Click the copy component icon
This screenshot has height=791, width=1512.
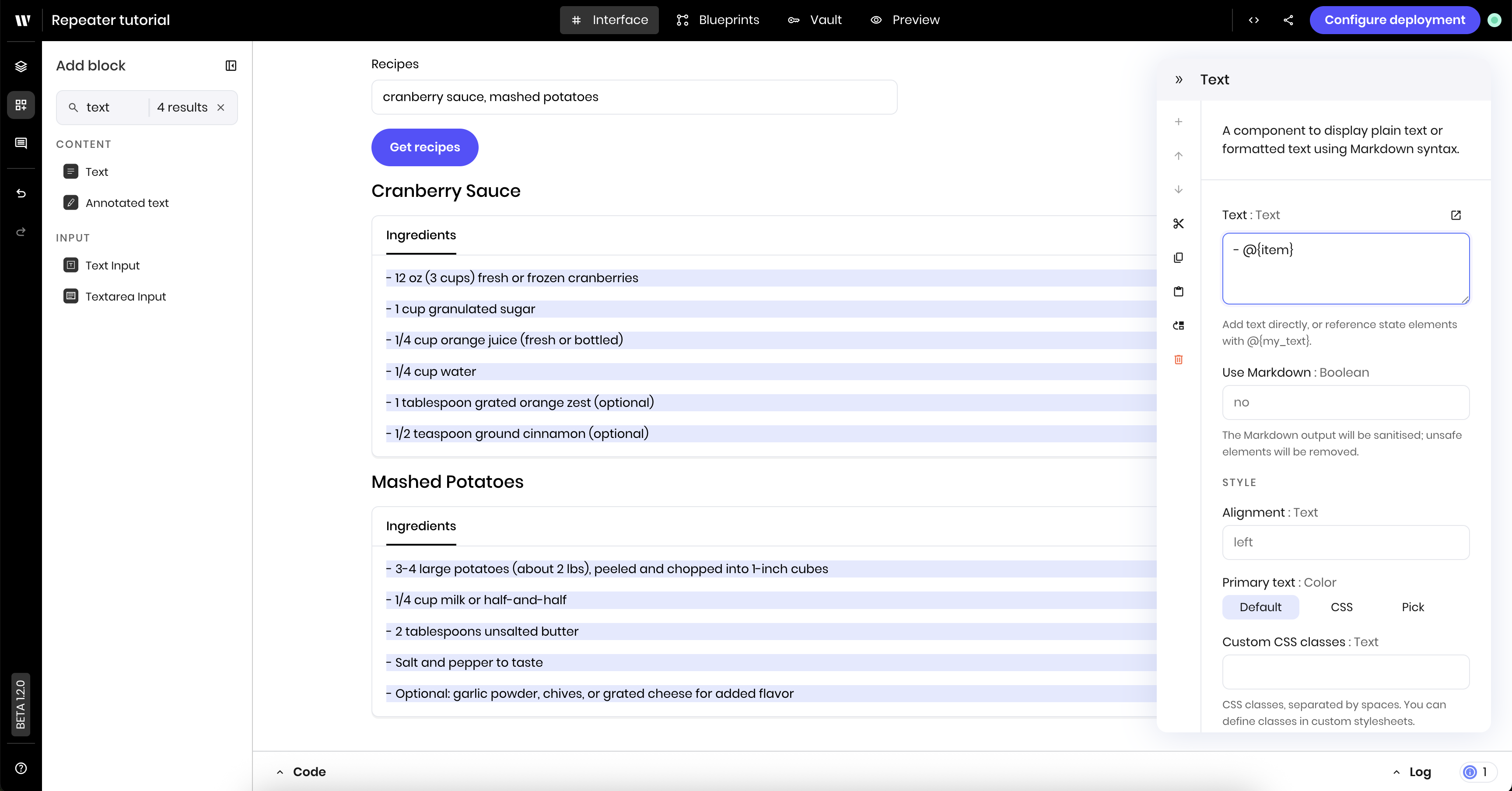1178,258
